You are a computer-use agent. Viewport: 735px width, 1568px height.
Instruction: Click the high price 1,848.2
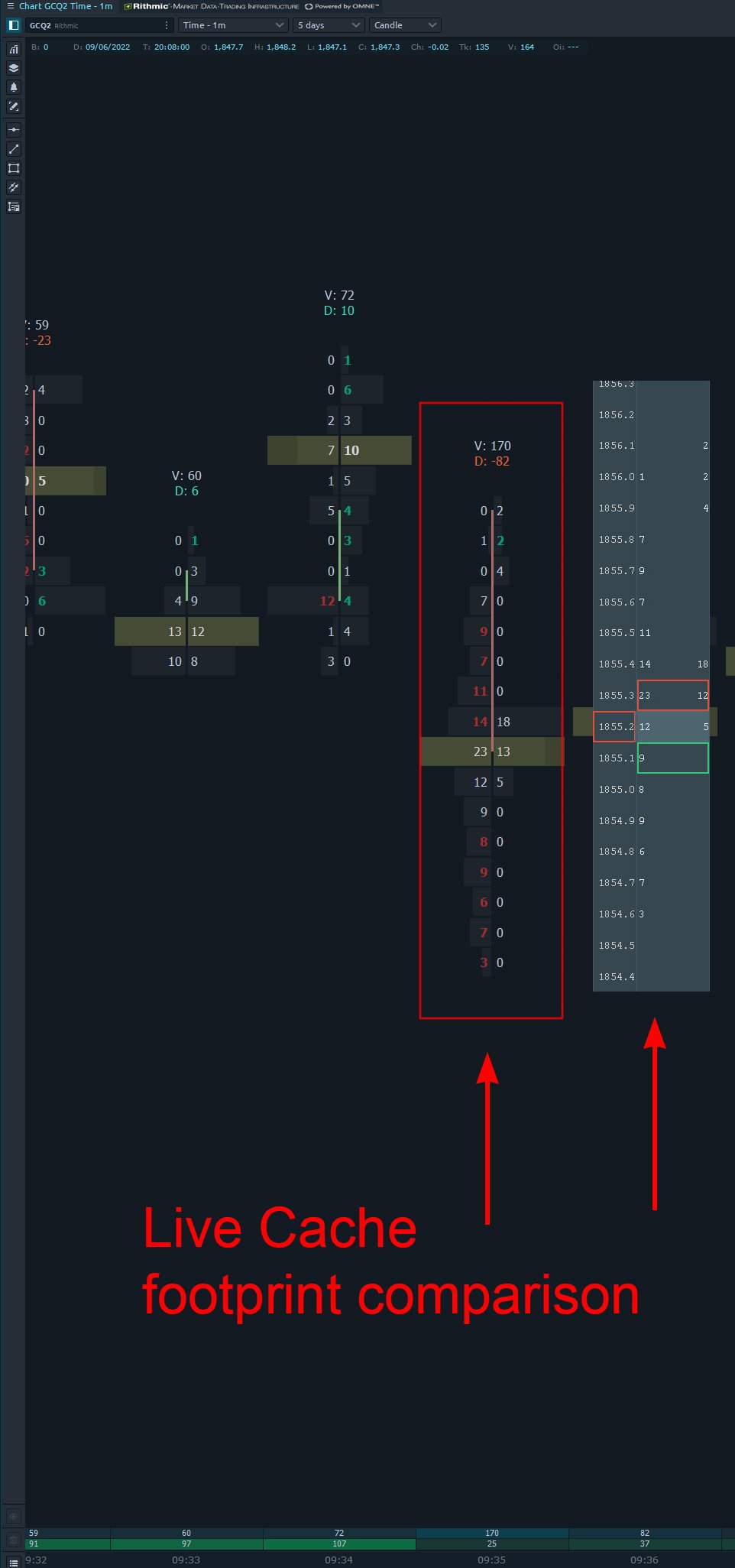(281, 47)
